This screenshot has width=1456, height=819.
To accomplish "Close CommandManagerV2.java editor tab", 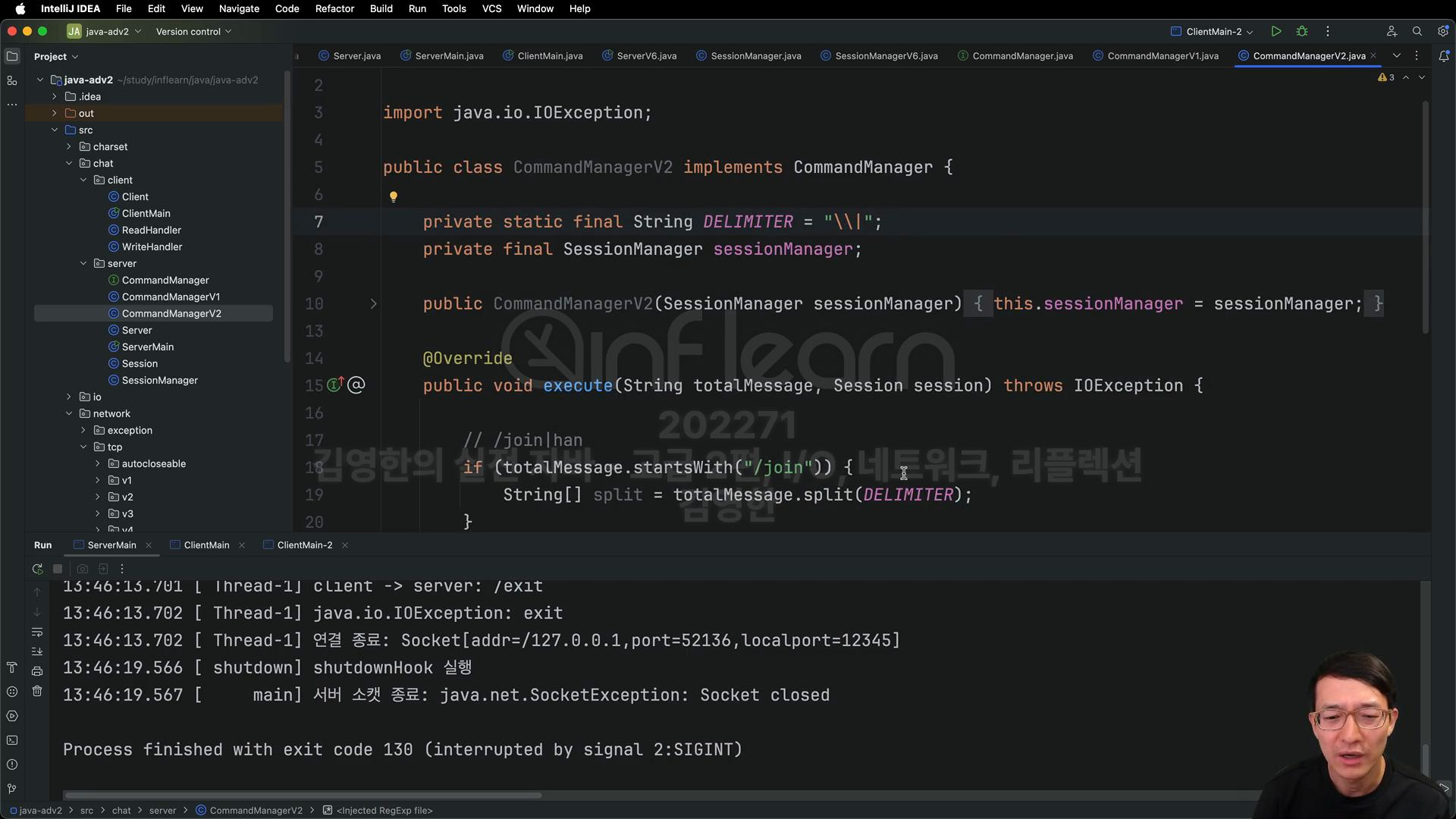I will pyautogui.click(x=1373, y=56).
